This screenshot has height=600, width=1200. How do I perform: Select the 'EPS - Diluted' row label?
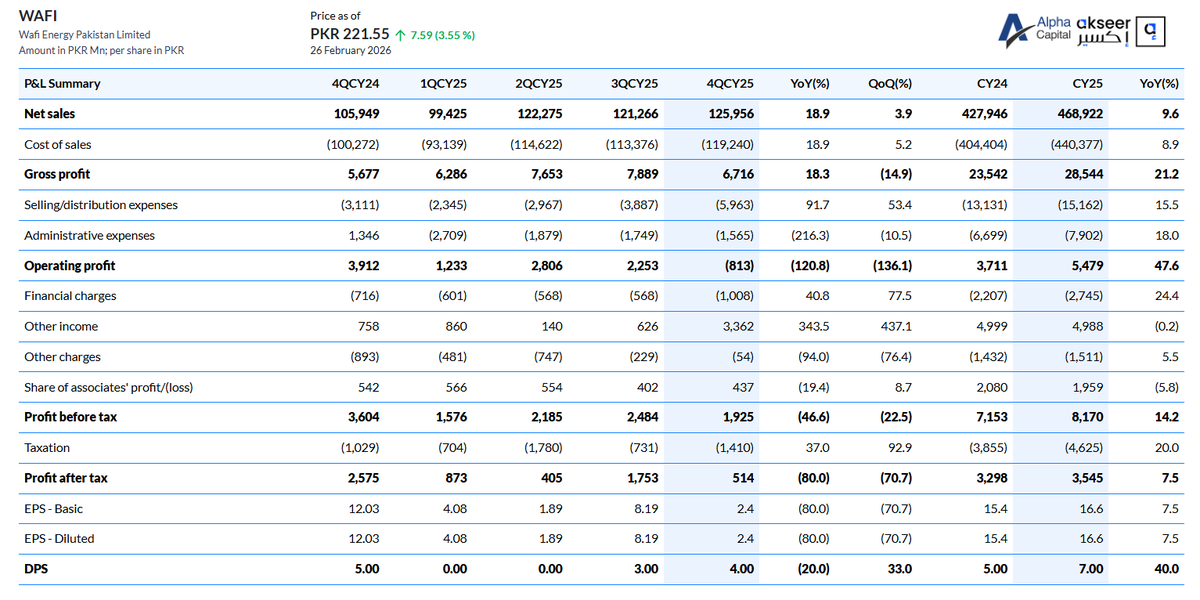click(x=59, y=538)
